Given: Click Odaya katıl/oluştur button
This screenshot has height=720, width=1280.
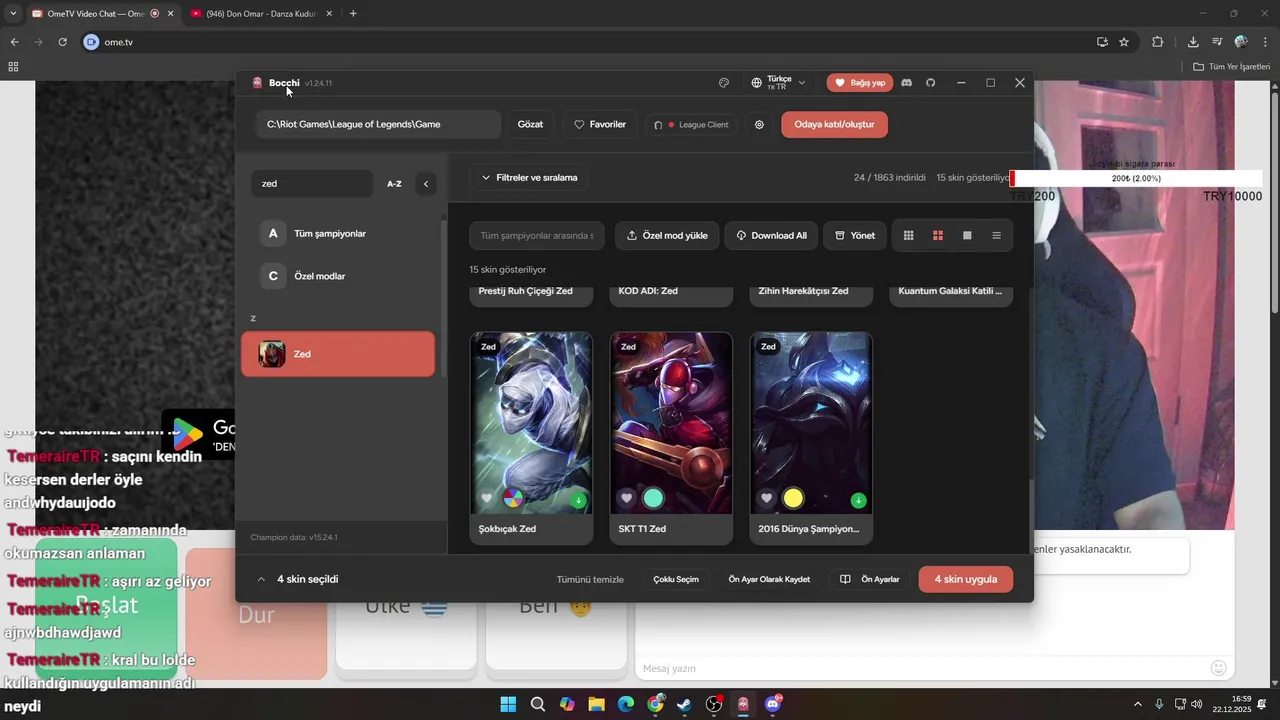Looking at the screenshot, I should tap(834, 125).
